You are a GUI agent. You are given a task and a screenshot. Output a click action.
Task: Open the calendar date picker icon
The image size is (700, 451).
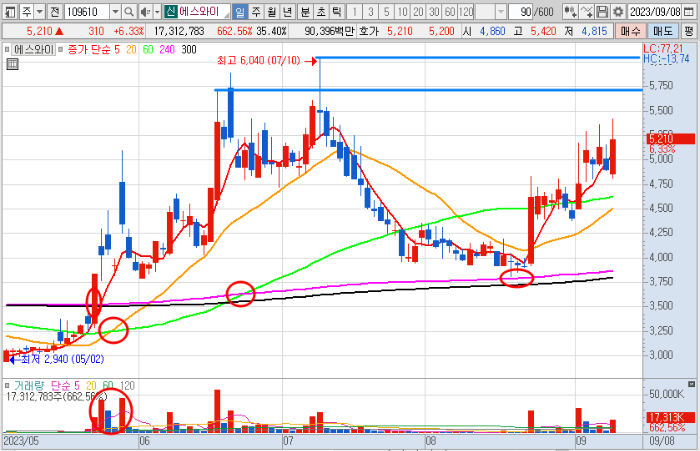click(x=688, y=11)
